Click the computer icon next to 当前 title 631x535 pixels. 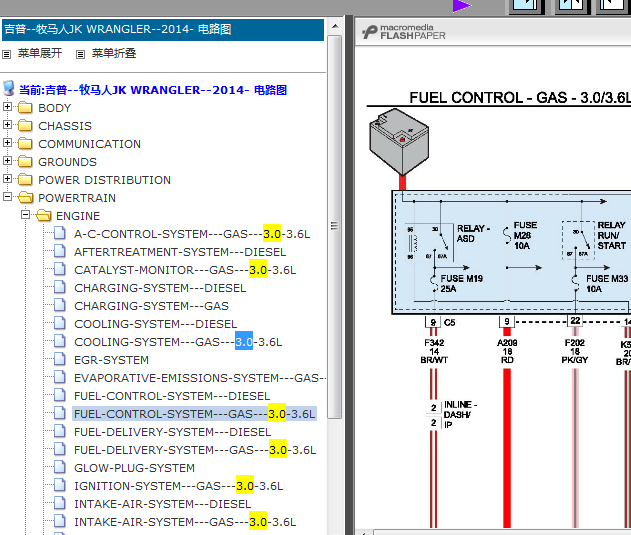pos(8,88)
